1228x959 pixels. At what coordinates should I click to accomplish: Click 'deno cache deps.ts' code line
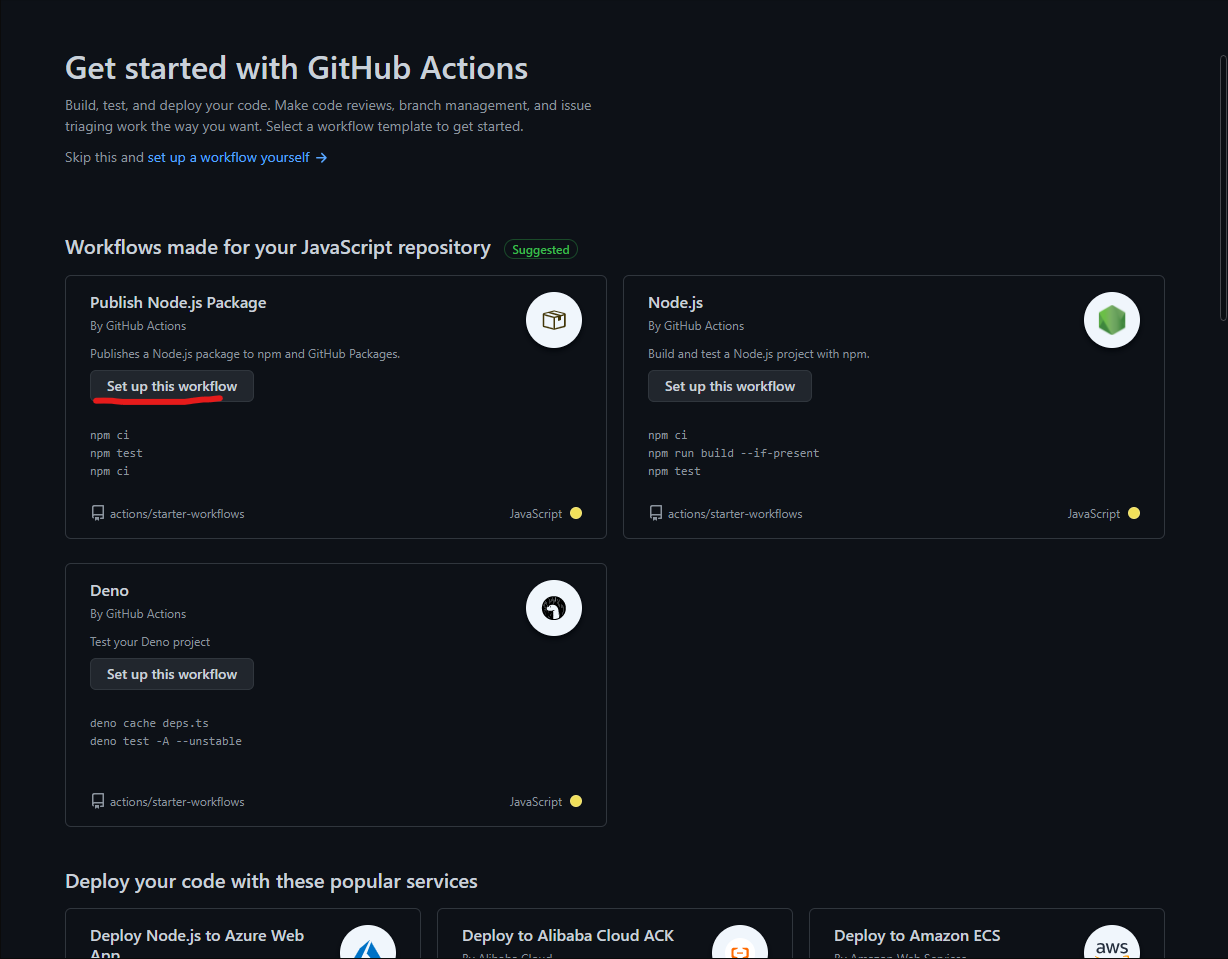click(x=149, y=723)
